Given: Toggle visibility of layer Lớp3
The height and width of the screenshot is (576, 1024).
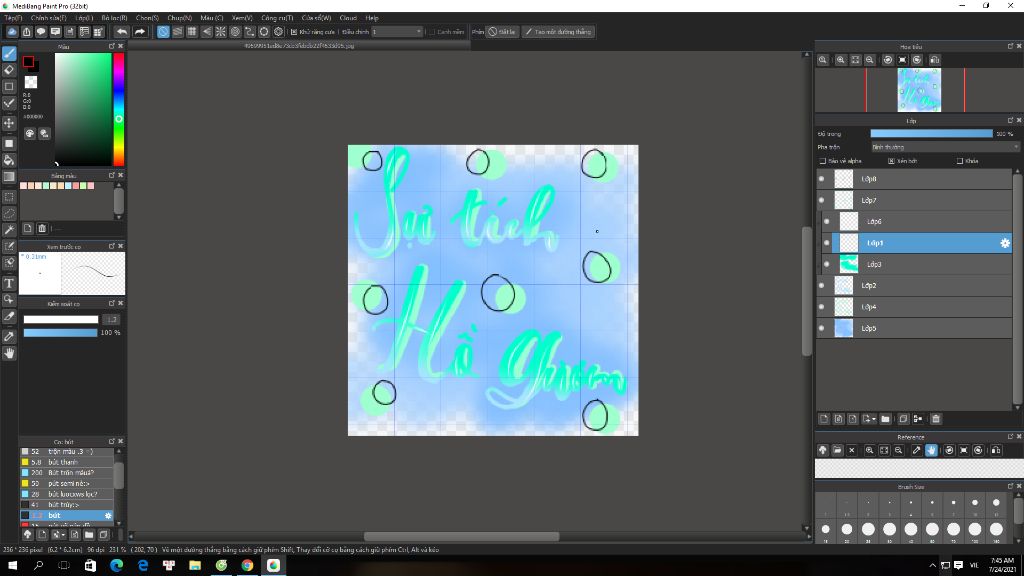Looking at the screenshot, I should click(x=827, y=264).
